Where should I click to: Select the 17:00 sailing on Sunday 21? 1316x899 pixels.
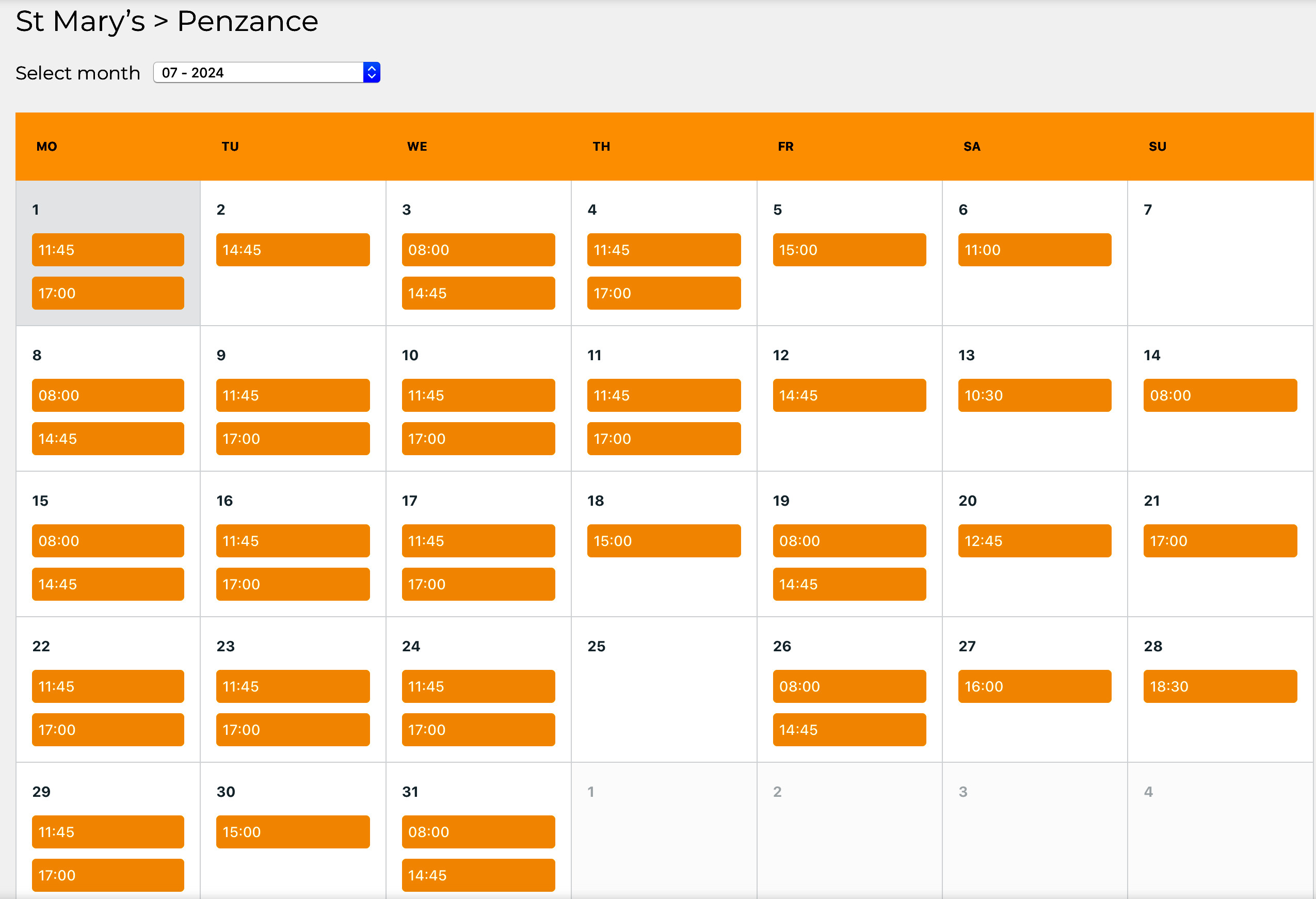1219,541
